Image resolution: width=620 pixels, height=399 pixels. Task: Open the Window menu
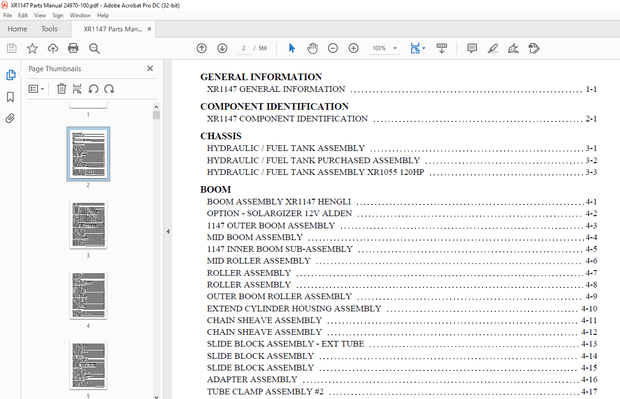coord(80,15)
